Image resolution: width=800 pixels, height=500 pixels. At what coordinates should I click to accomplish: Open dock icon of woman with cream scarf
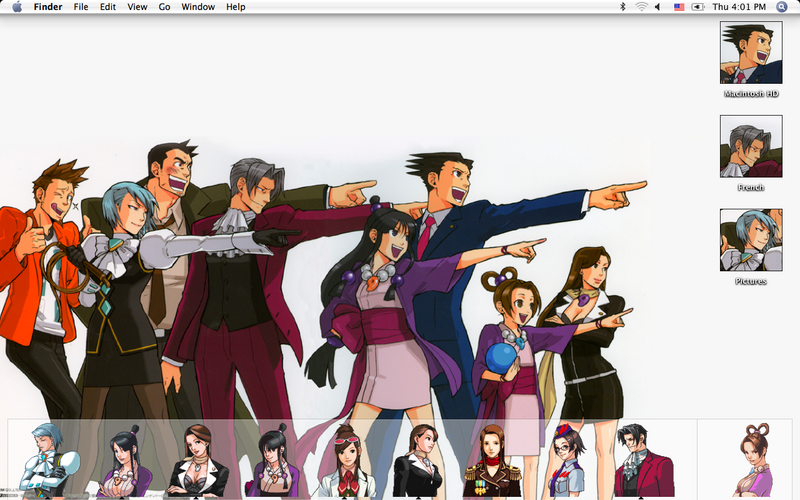pos(199,461)
